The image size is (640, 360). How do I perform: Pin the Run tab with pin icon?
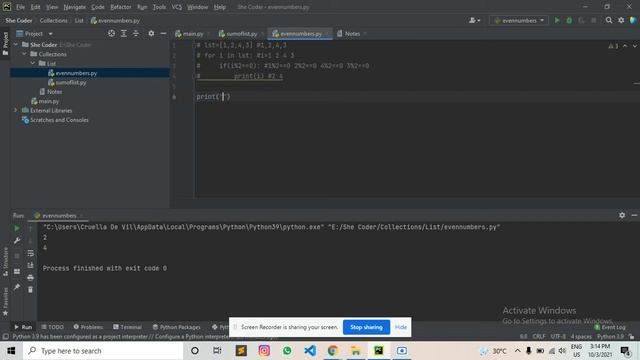click(17, 287)
